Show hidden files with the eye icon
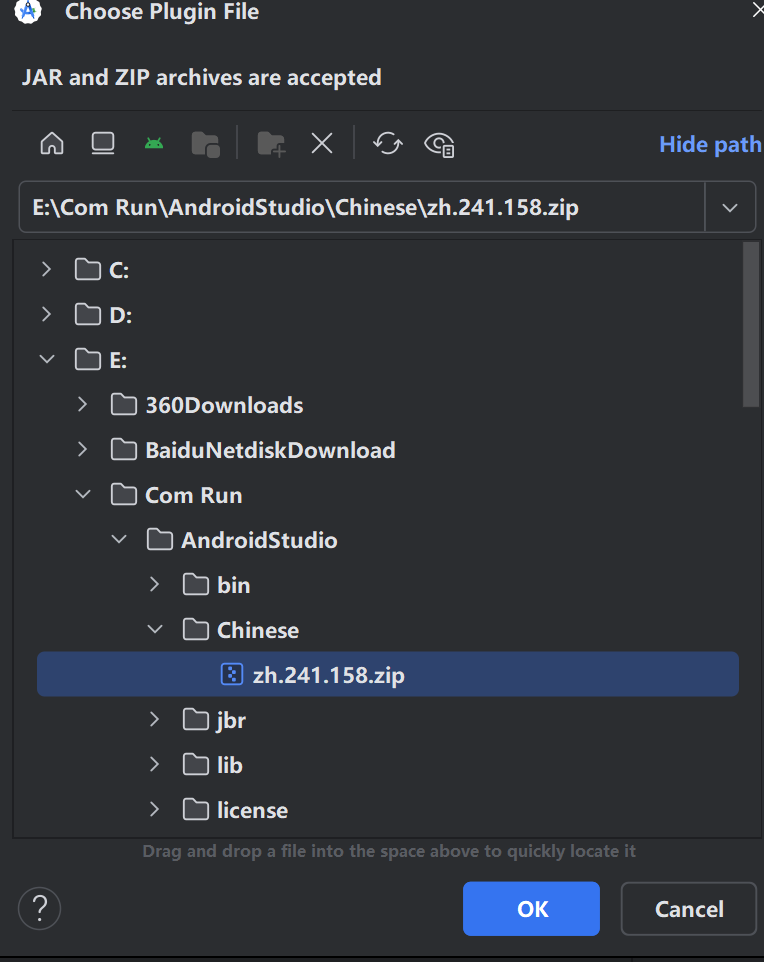Viewport: 764px width, 962px height. [440, 144]
